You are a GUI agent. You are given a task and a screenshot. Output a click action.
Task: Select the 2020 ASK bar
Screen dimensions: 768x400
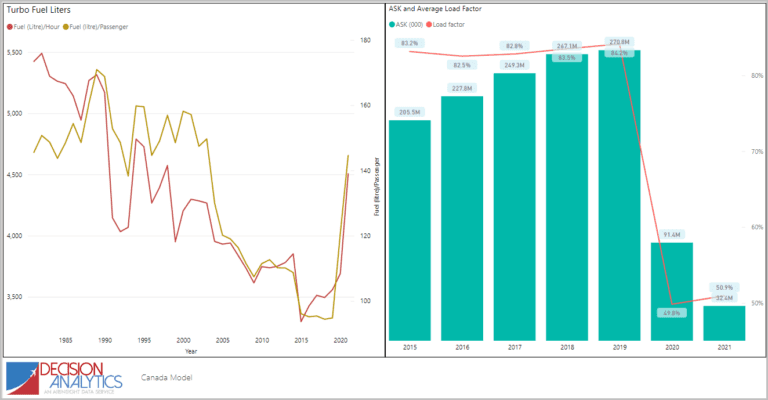pos(672,291)
